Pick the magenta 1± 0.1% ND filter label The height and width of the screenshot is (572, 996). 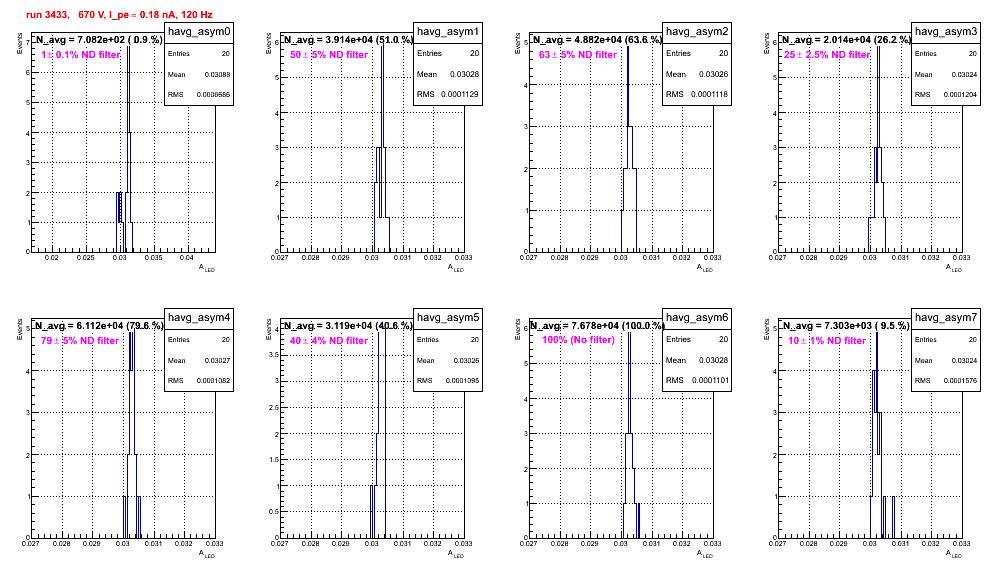81,55
